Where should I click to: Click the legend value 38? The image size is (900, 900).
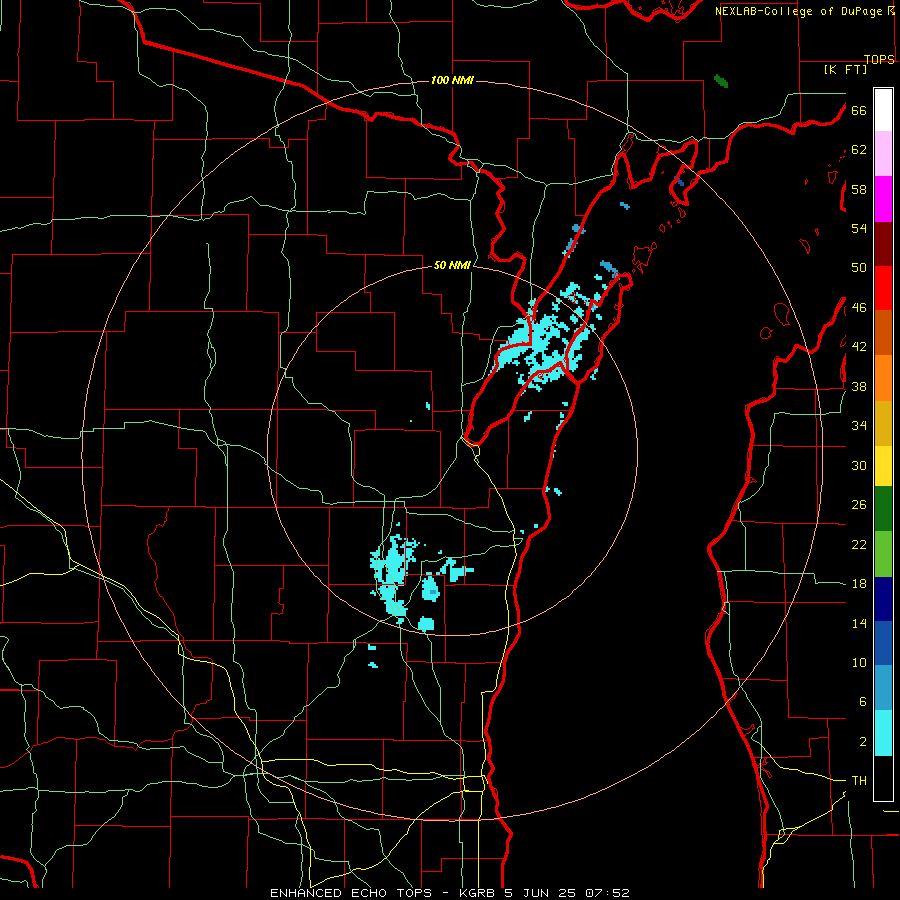pyautogui.click(x=859, y=386)
